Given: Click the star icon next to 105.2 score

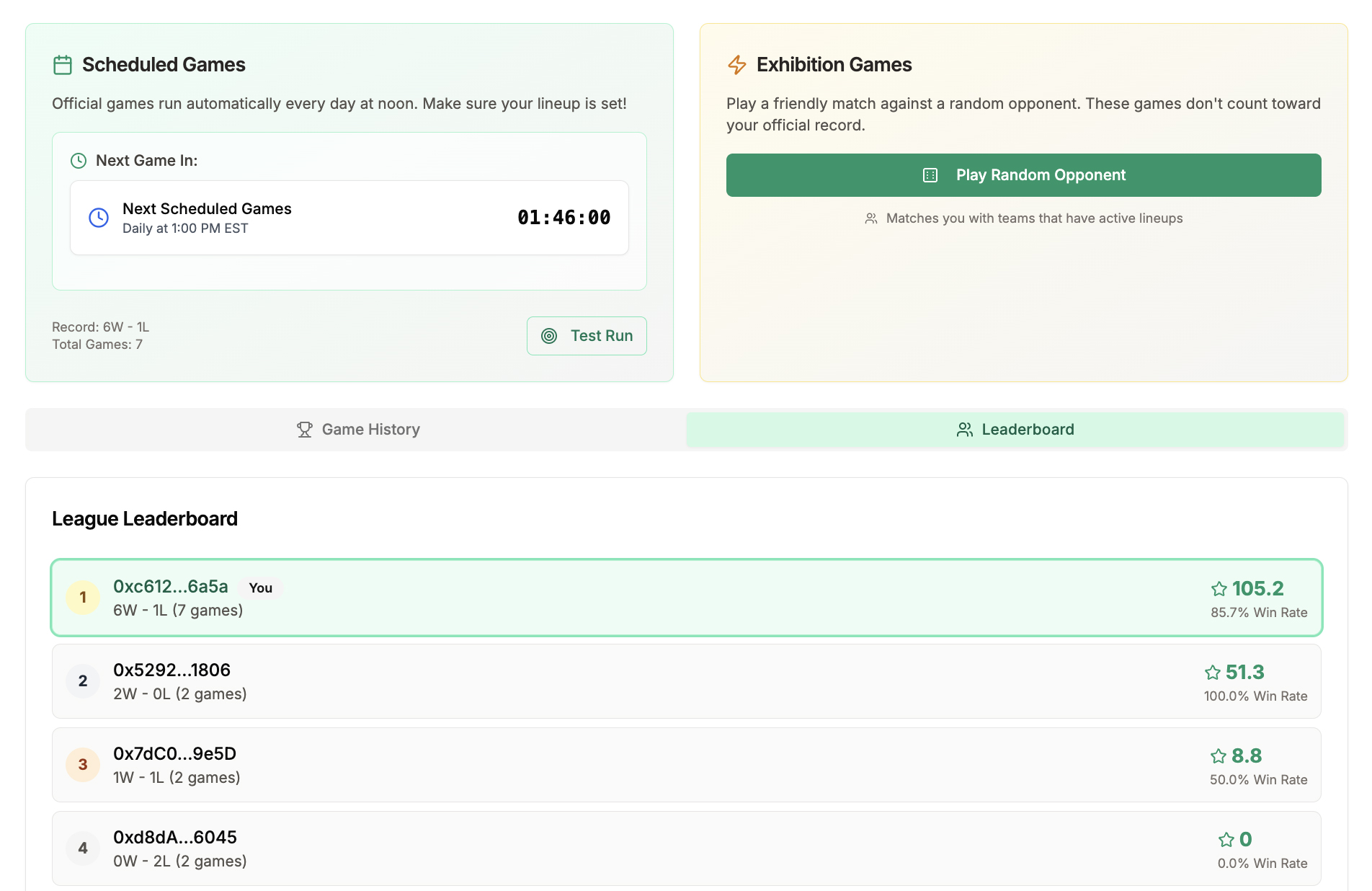Looking at the screenshot, I should click(x=1219, y=589).
